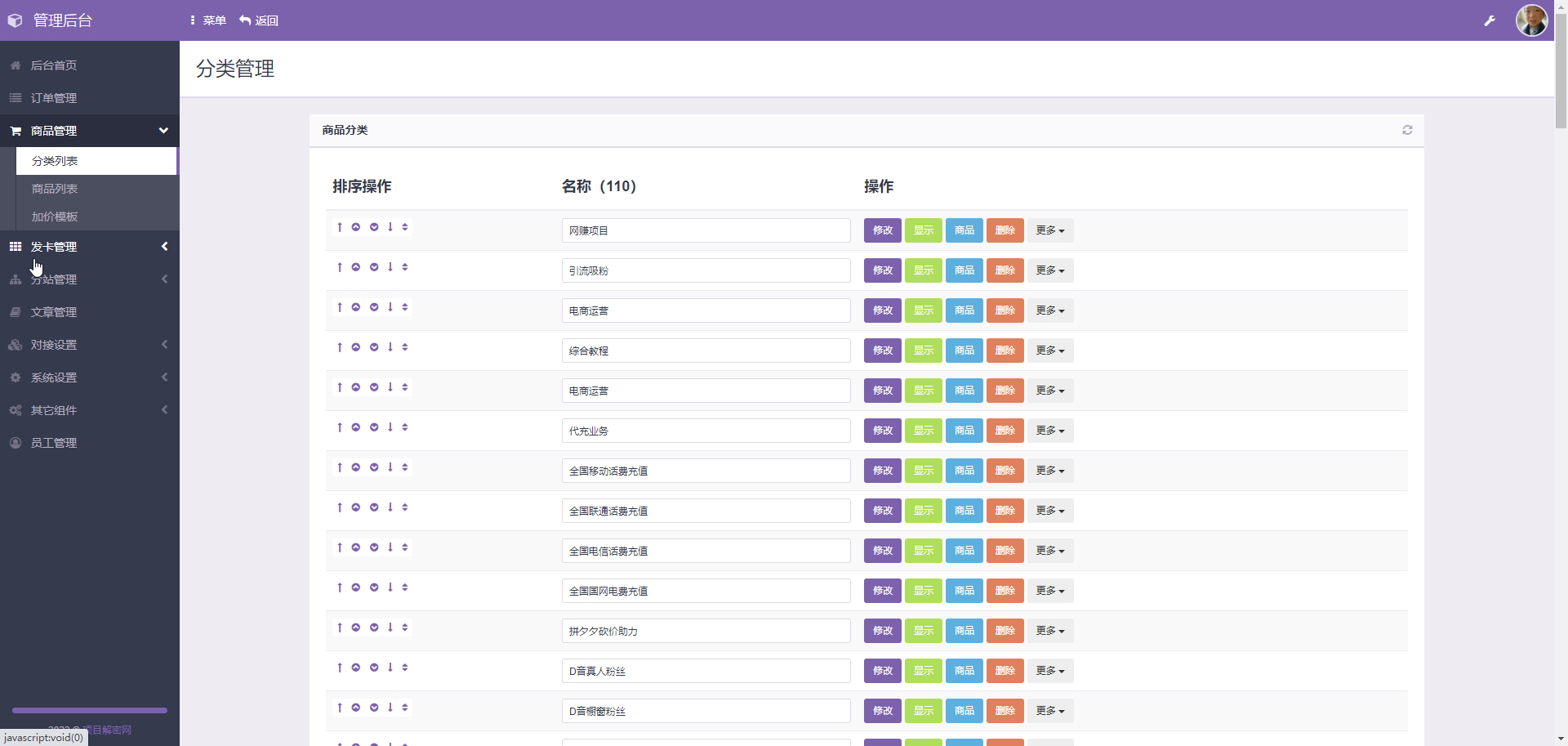Collapse the 商品管理 sidebar section
The height and width of the screenshot is (746, 1568).
[x=90, y=131]
